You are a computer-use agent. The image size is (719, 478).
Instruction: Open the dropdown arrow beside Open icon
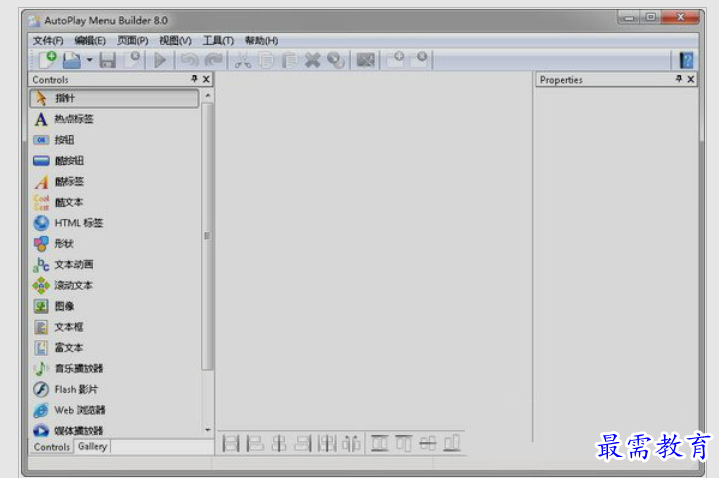tap(89, 60)
